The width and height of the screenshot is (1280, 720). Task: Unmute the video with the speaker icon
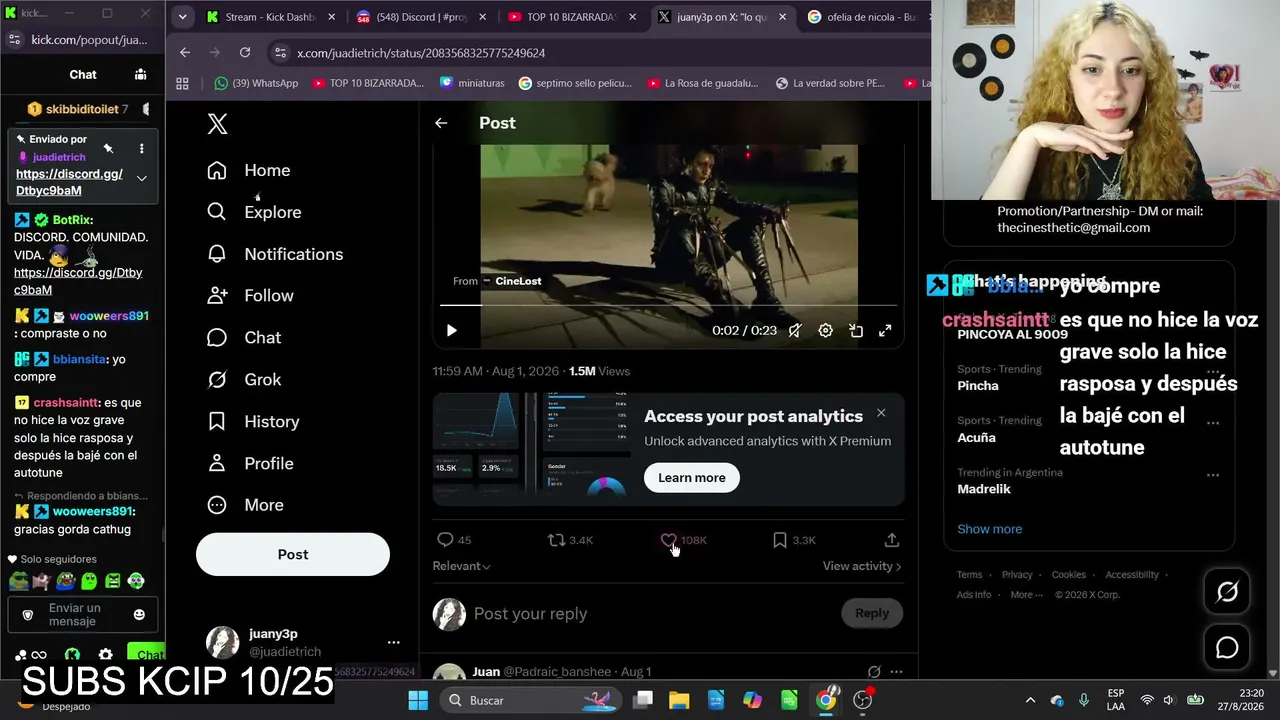pos(794,330)
